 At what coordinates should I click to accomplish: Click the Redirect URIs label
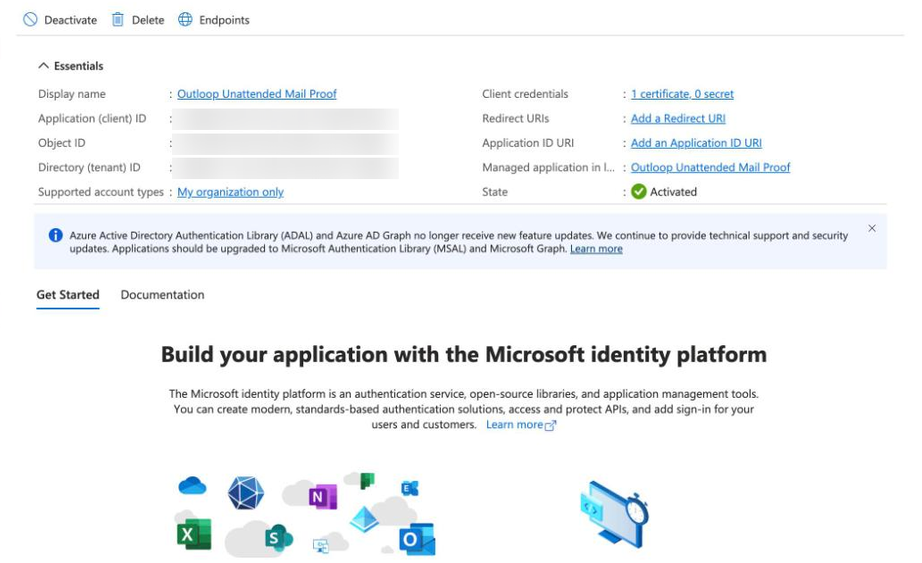[516, 118]
